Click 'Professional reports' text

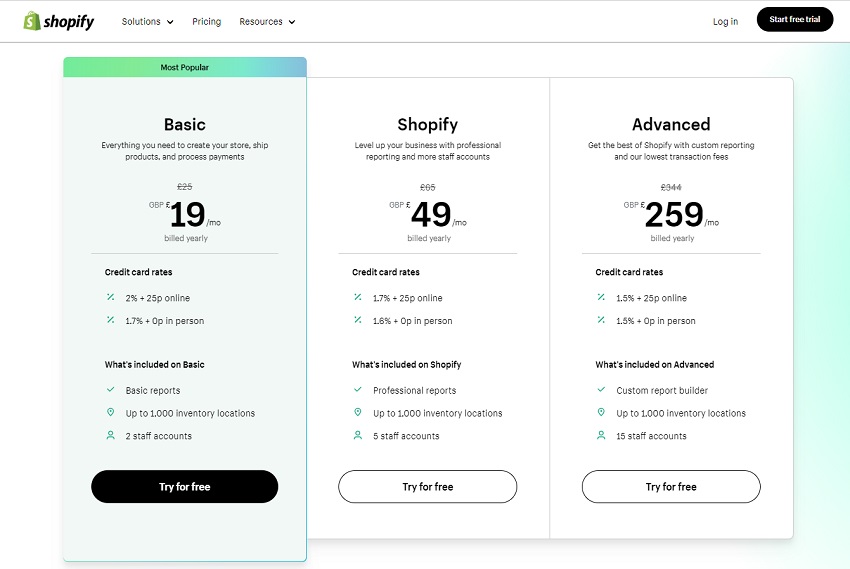415,390
